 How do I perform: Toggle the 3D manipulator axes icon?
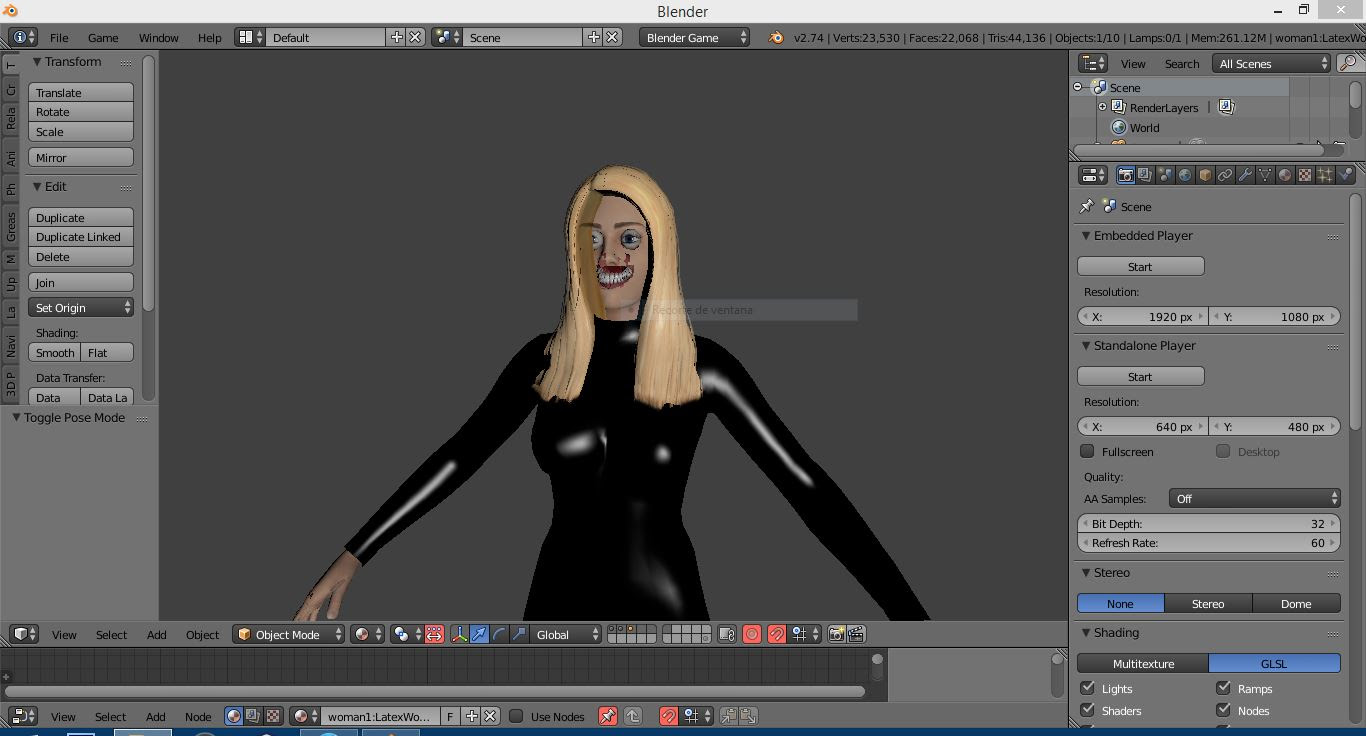click(459, 634)
